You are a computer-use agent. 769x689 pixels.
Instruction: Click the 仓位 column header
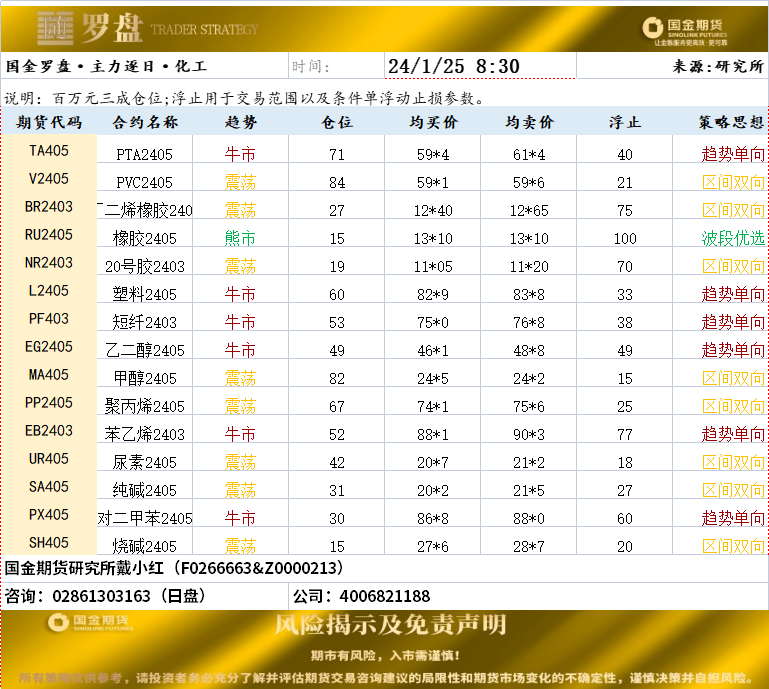coord(336,122)
